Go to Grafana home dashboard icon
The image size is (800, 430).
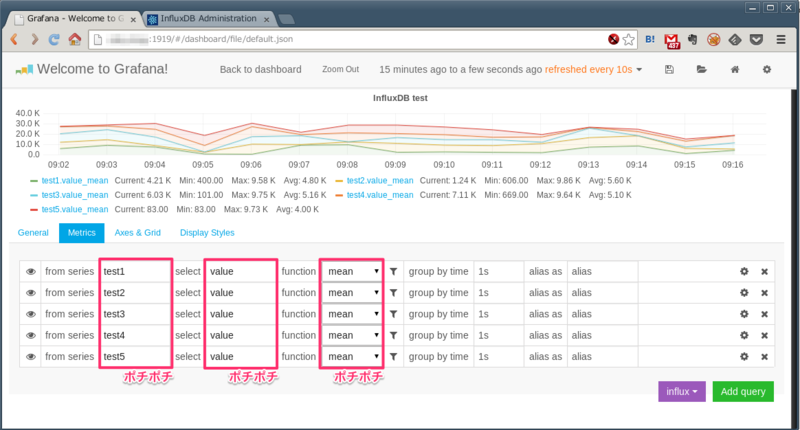(735, 69)
